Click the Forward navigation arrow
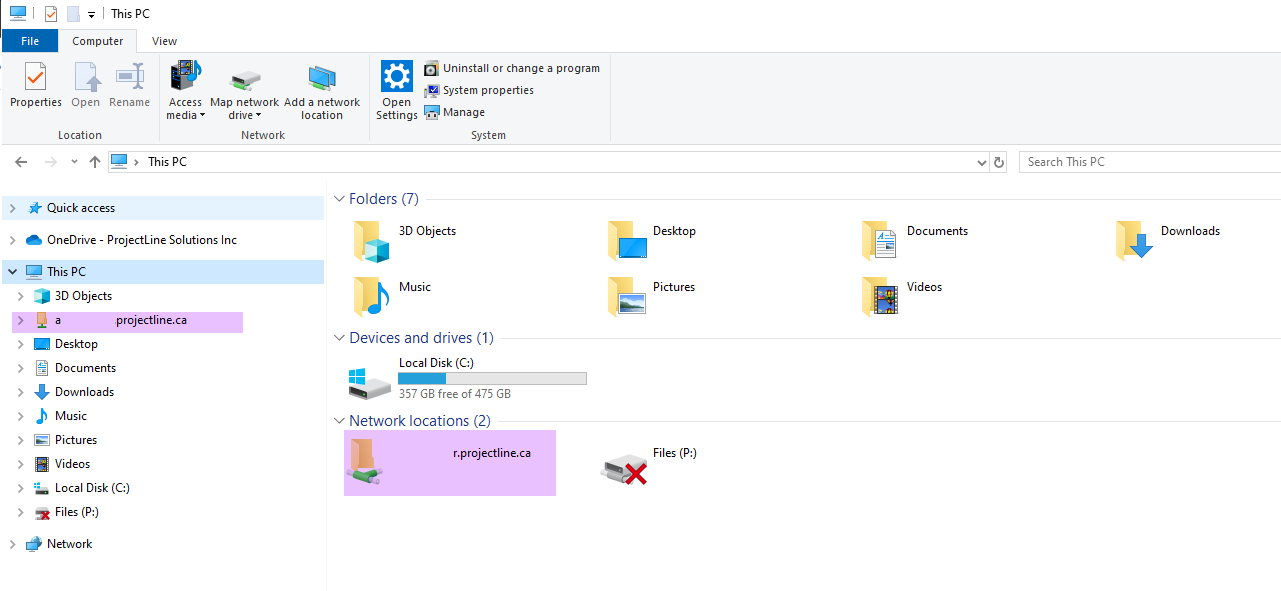The image size is (1281, 591). 50,162
